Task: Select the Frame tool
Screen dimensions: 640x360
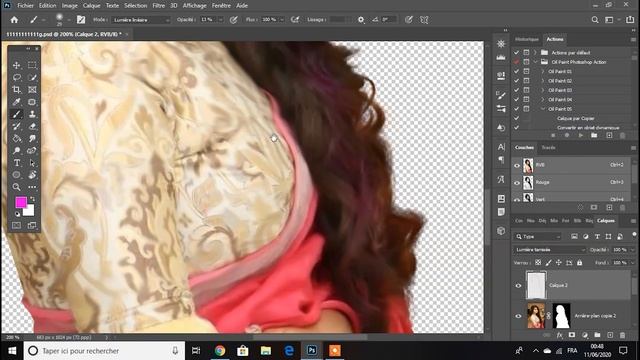Action: coord(32,89)
